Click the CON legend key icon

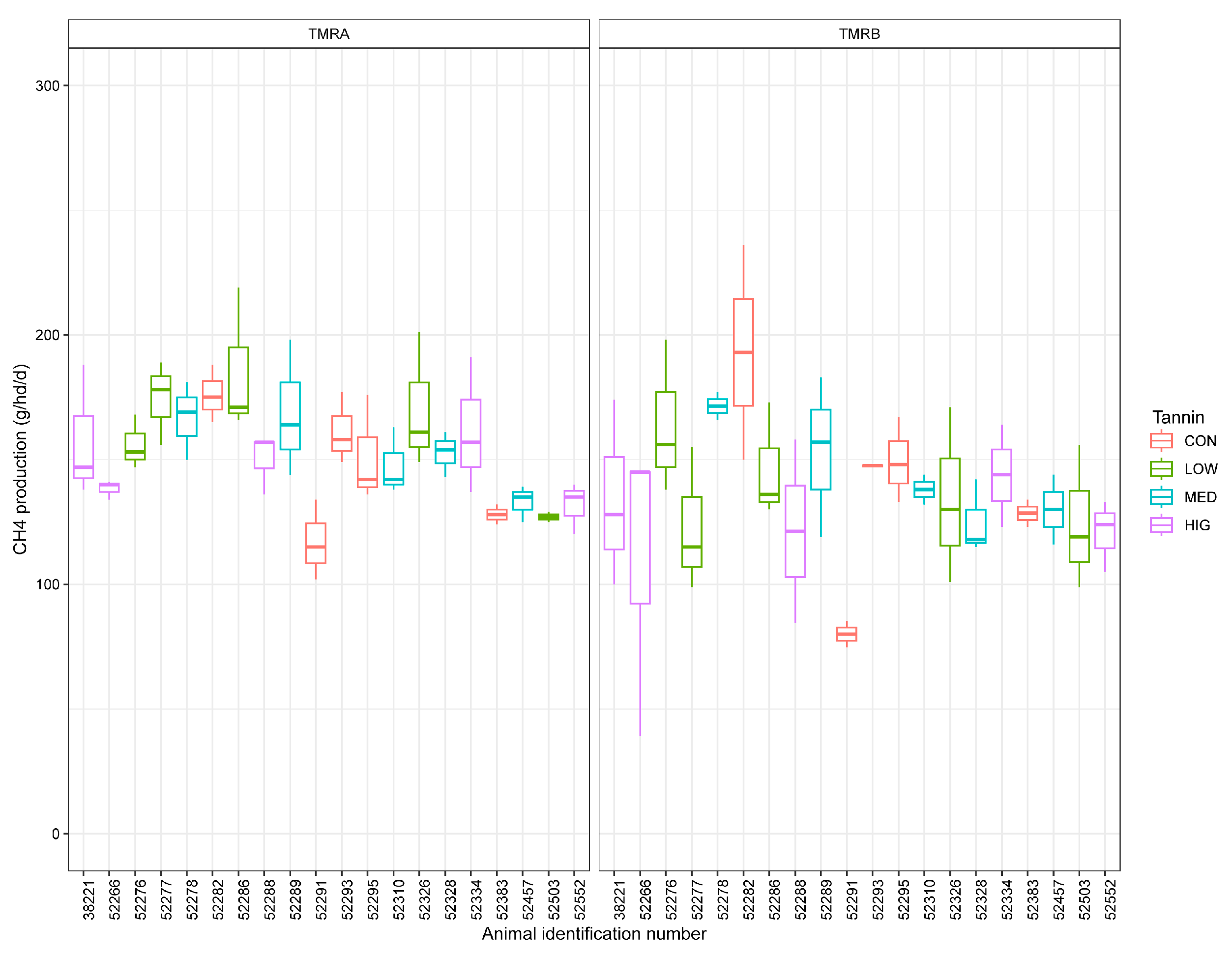point(1161,441)
